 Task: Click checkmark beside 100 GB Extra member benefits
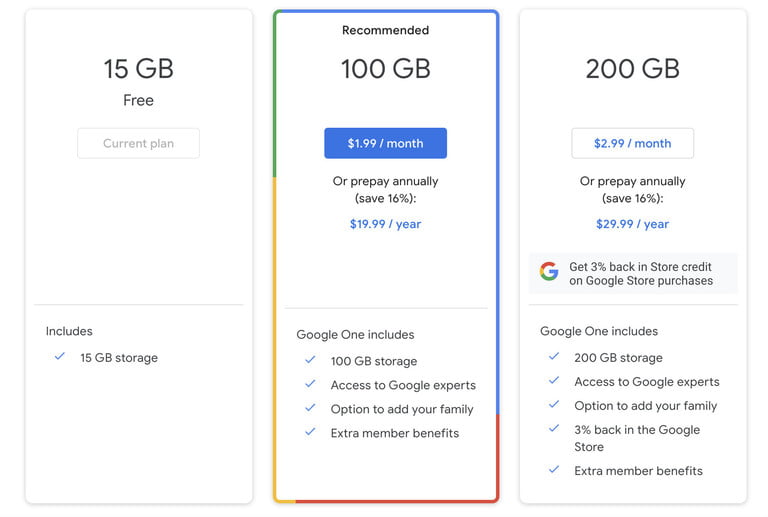point(310,432)
